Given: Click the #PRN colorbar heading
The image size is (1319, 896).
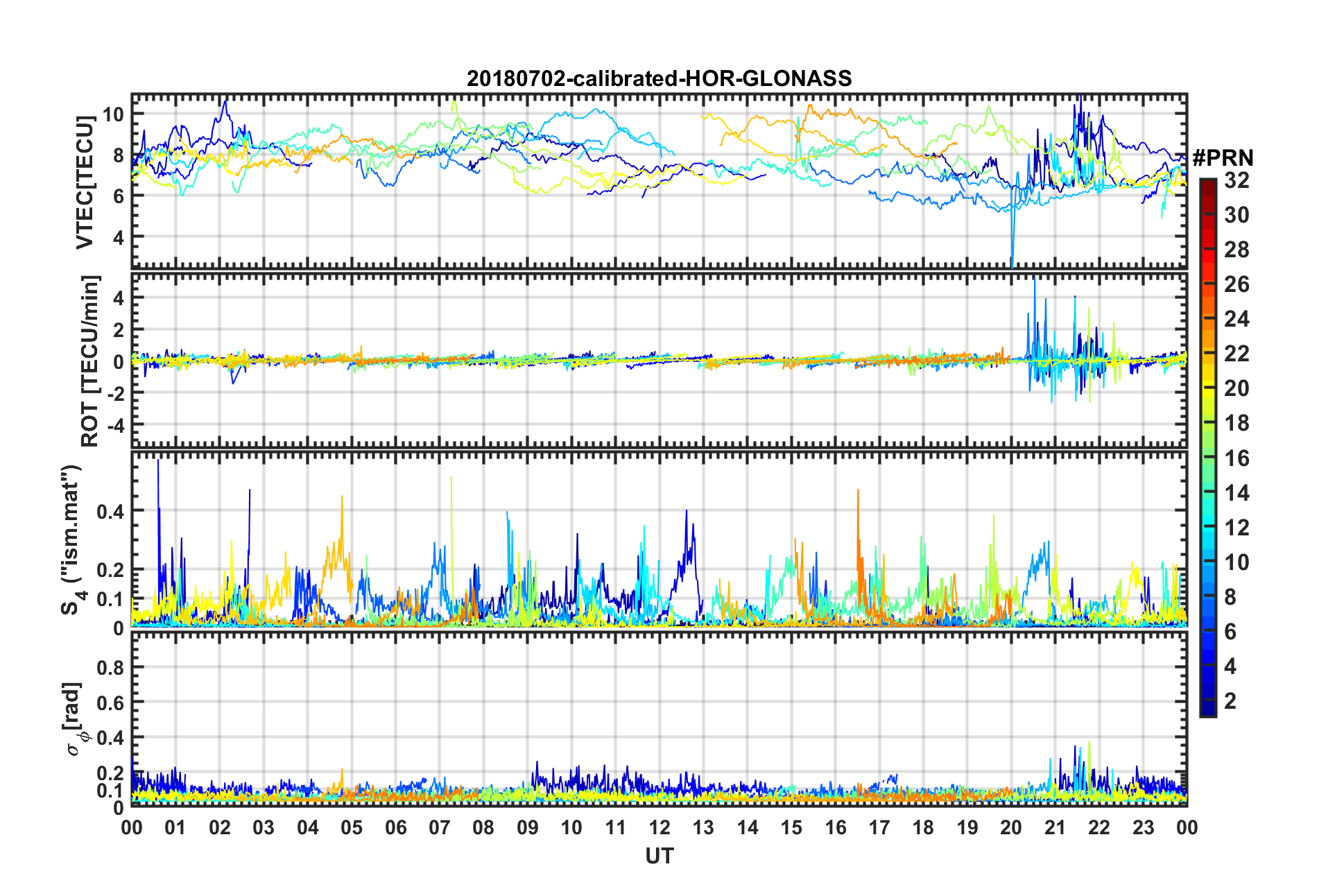Looking at the screenshot, I should [x=1222, y=158].
